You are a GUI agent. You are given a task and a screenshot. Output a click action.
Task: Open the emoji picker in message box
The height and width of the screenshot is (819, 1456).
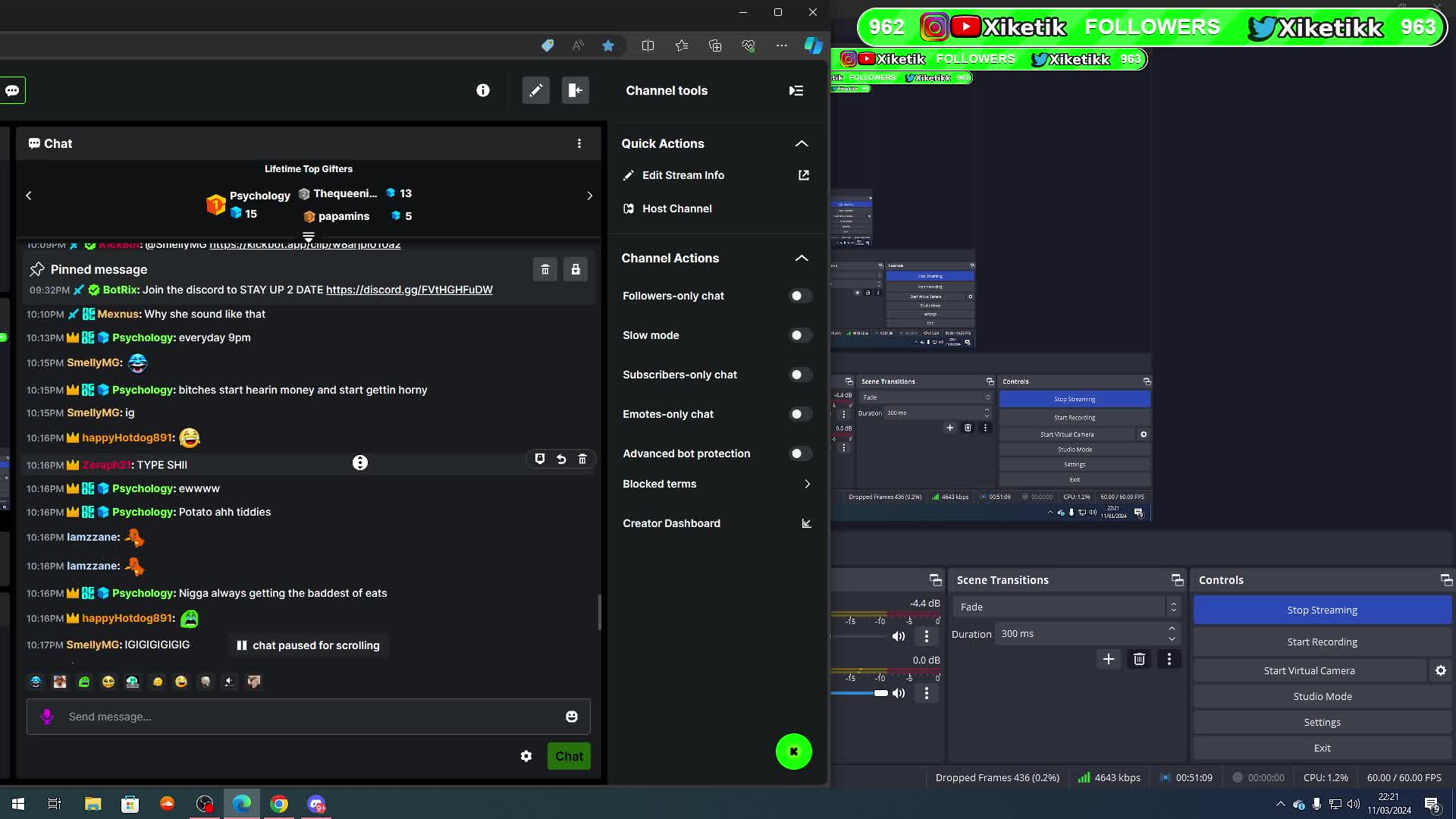tap(571, 717)
